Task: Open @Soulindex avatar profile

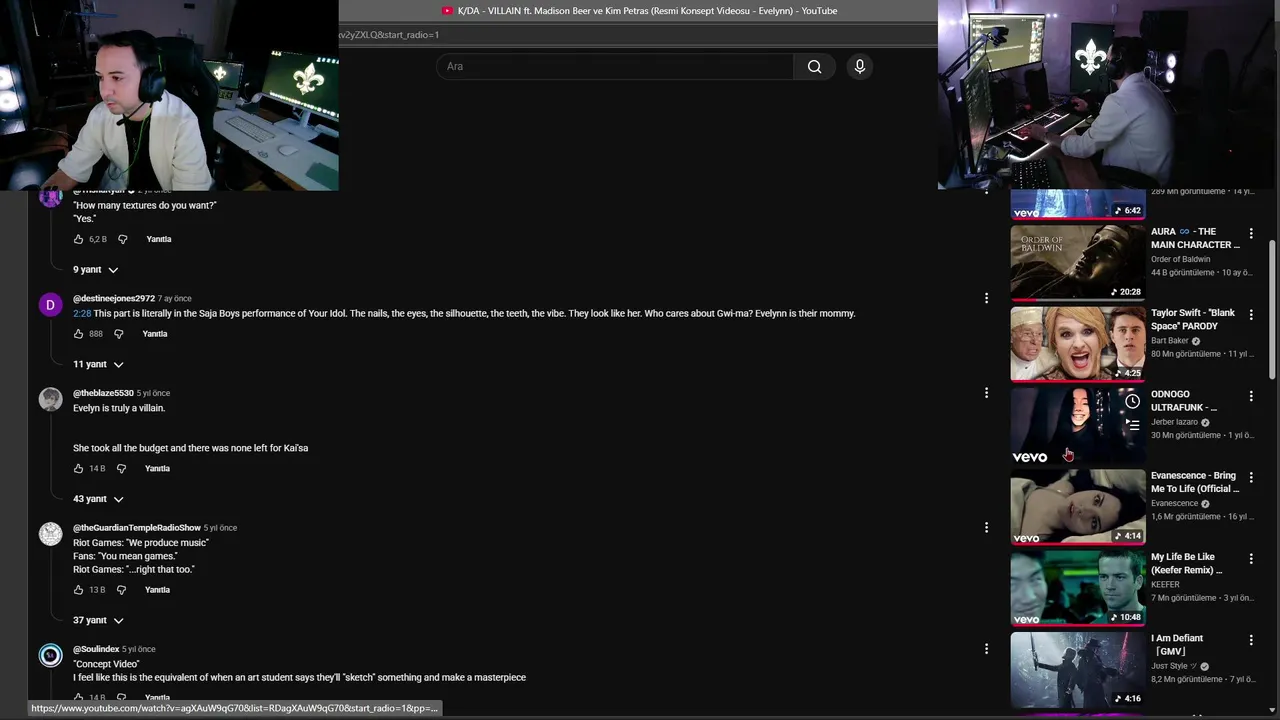Action: tap(50, 655)
